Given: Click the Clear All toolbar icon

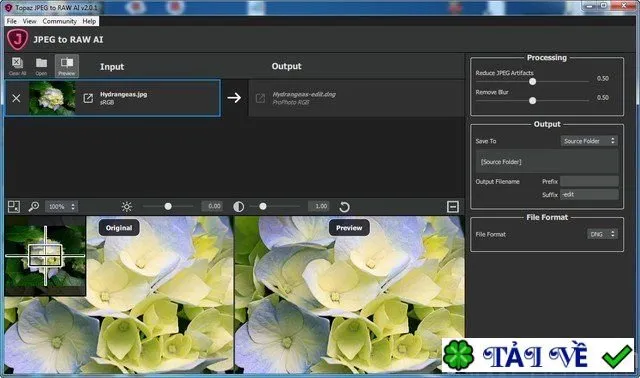Looking at the screenshot, I should point(17,66).
